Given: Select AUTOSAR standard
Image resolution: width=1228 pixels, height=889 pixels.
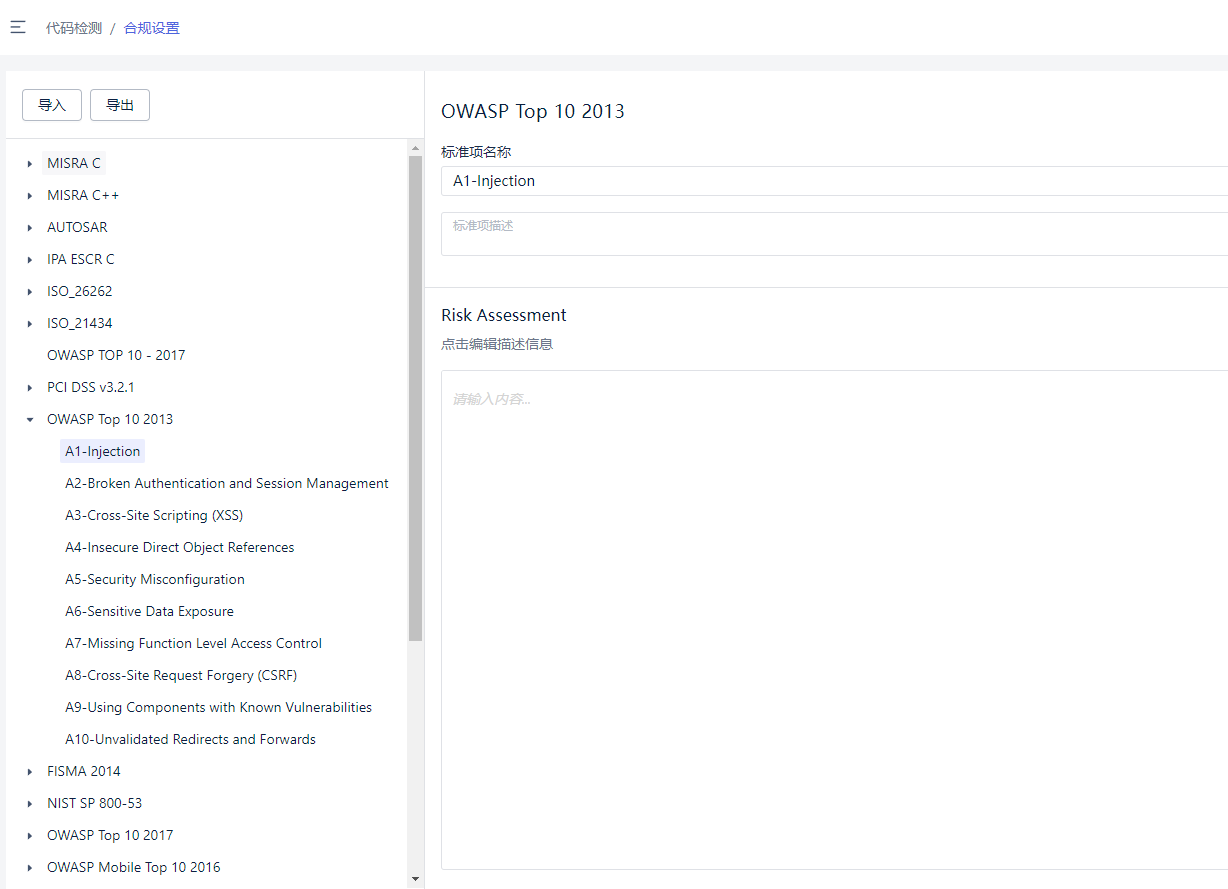Looking at the screenshot, I should click(x=77, y=227).
